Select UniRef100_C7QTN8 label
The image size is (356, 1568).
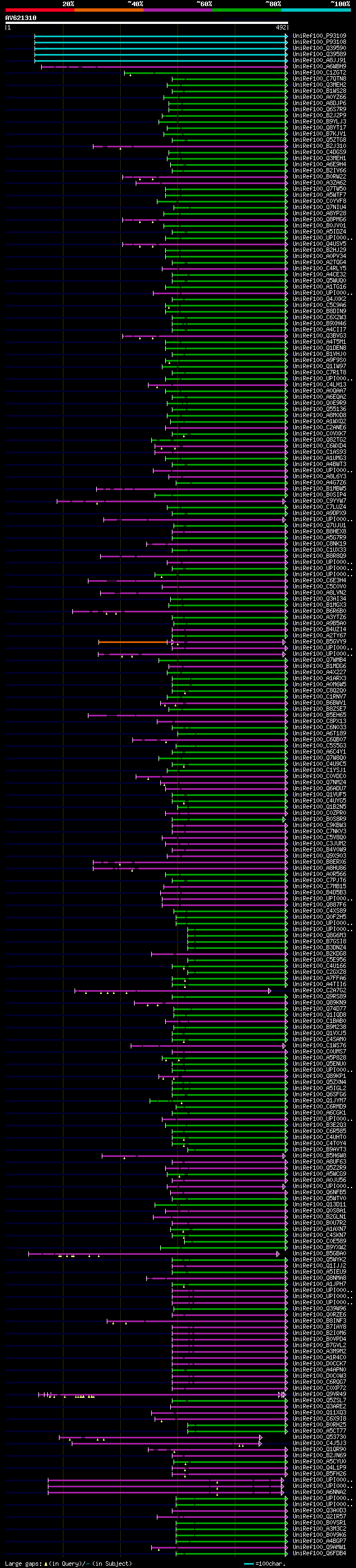(x=319, y=78)
